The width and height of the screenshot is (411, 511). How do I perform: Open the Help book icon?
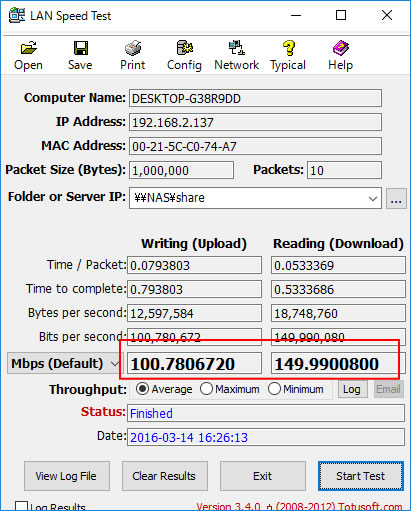click(x=341, y=48)
